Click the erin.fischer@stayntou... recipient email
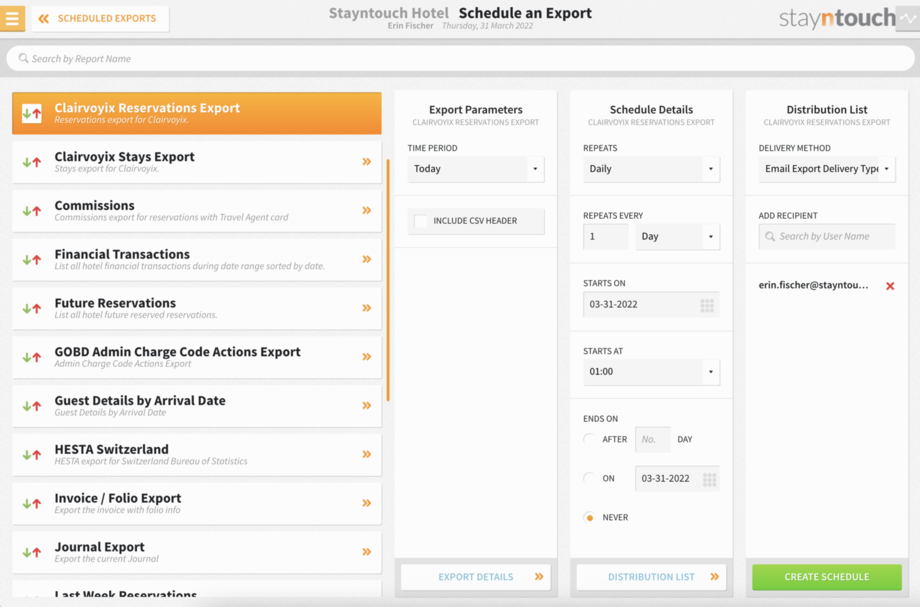Viewport: 920px width, 607px height. coord(813,285)
